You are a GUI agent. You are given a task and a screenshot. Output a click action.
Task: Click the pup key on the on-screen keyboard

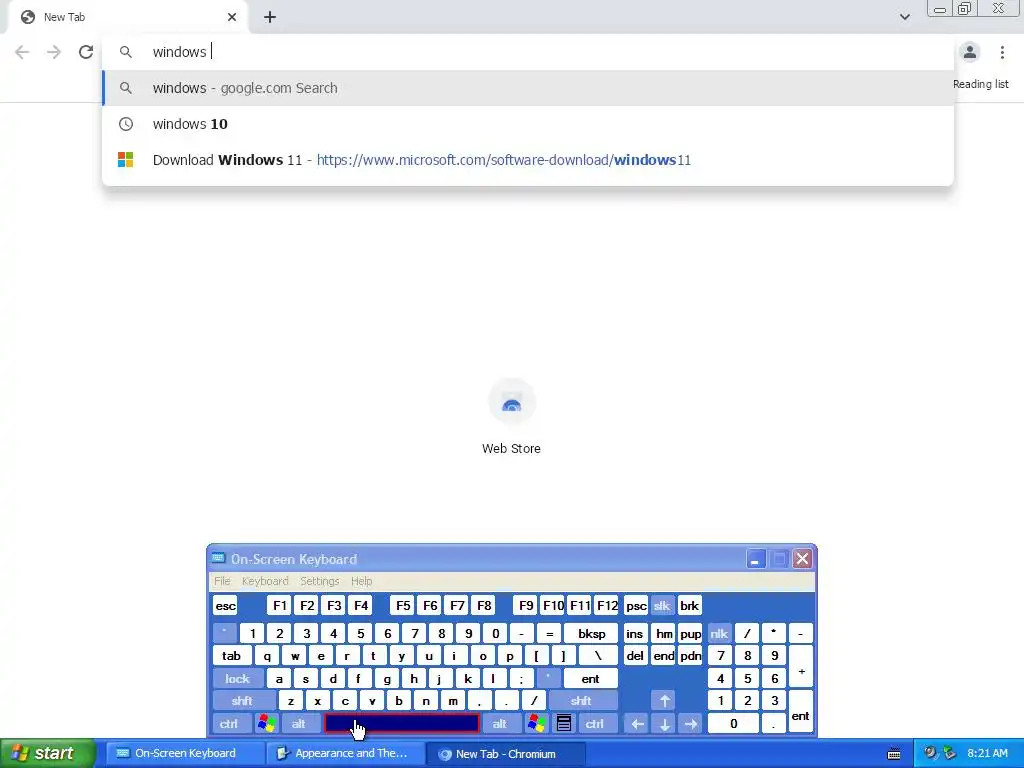click(x=690, y=633)
